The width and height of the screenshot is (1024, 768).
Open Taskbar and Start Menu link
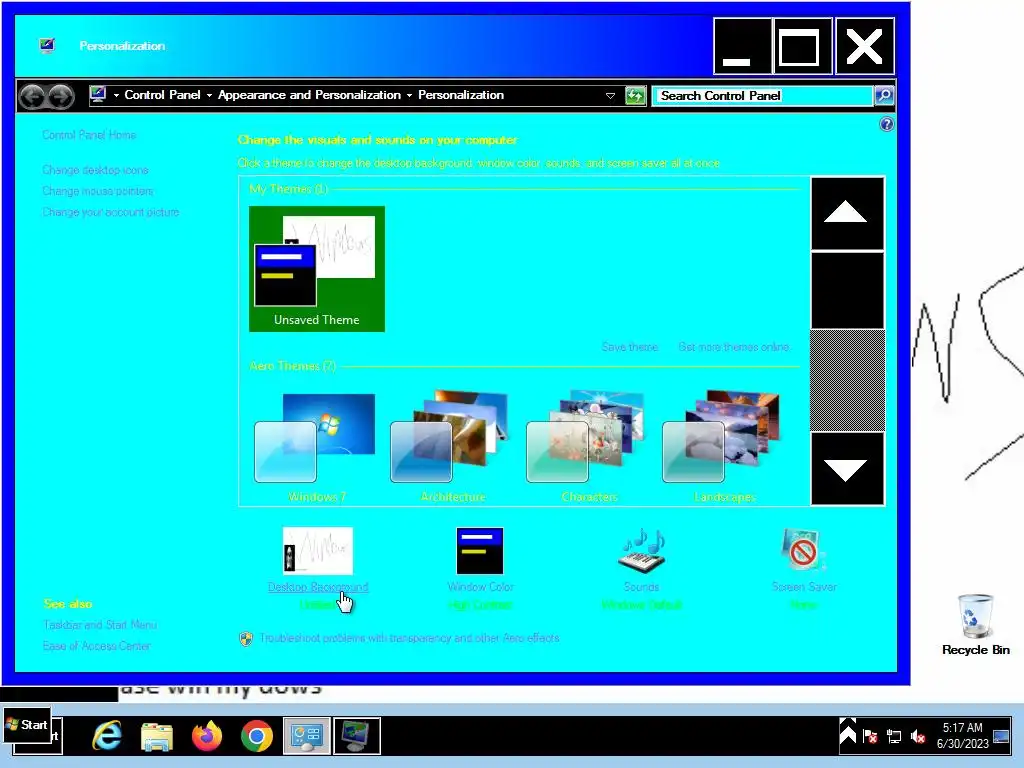[x=100, y=625]
